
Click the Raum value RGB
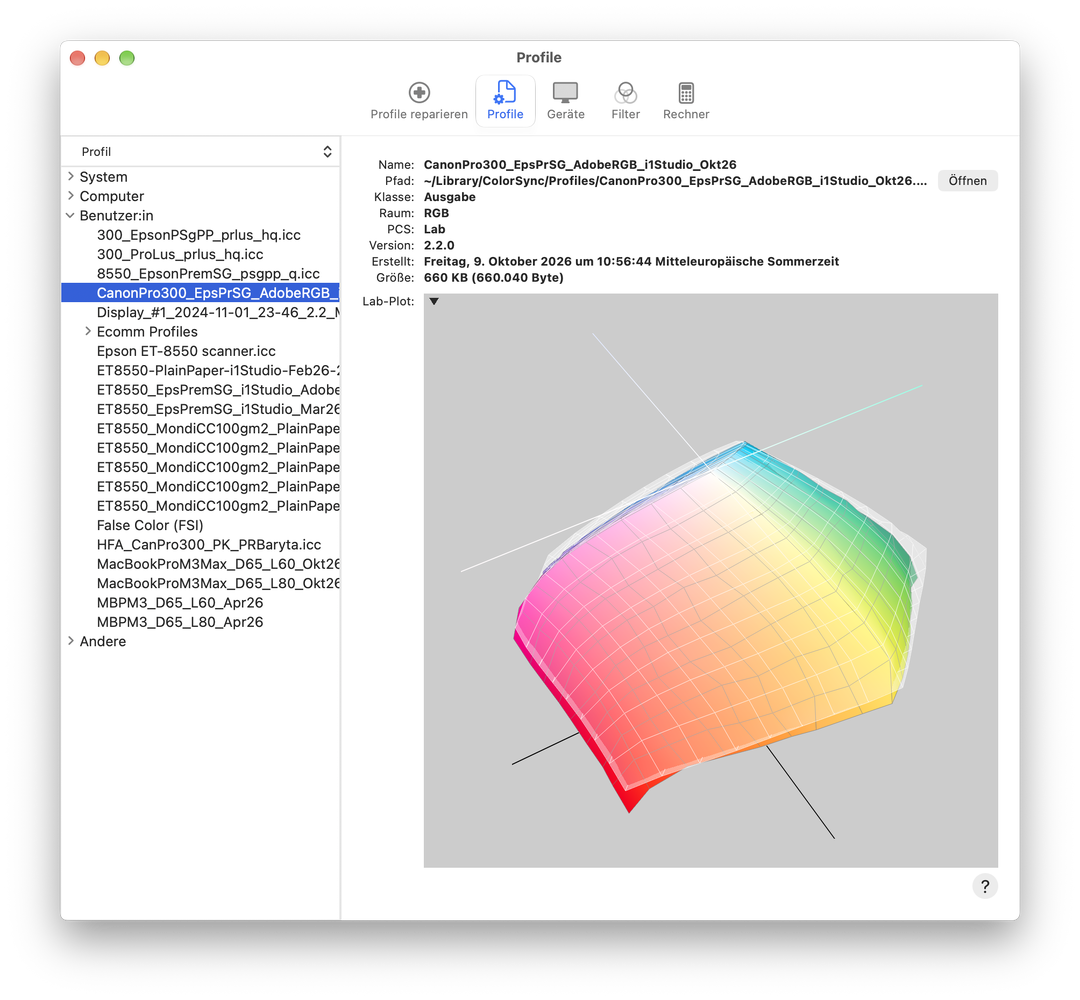[436, 213]
